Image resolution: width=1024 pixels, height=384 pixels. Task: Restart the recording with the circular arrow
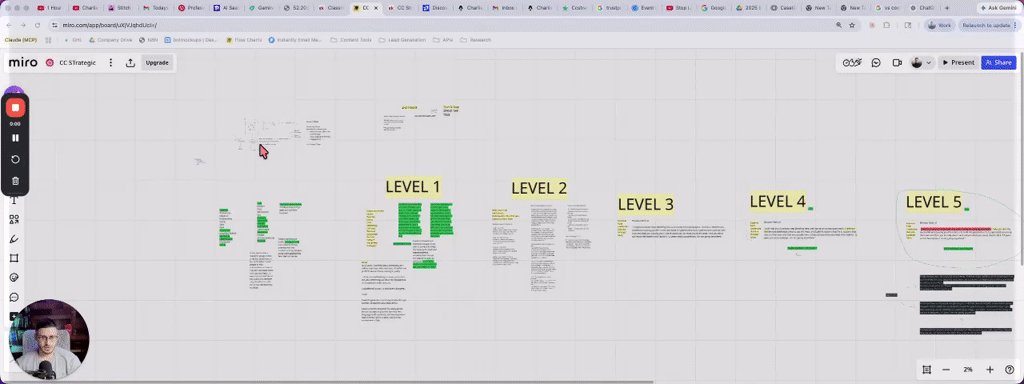coord(16,159)
